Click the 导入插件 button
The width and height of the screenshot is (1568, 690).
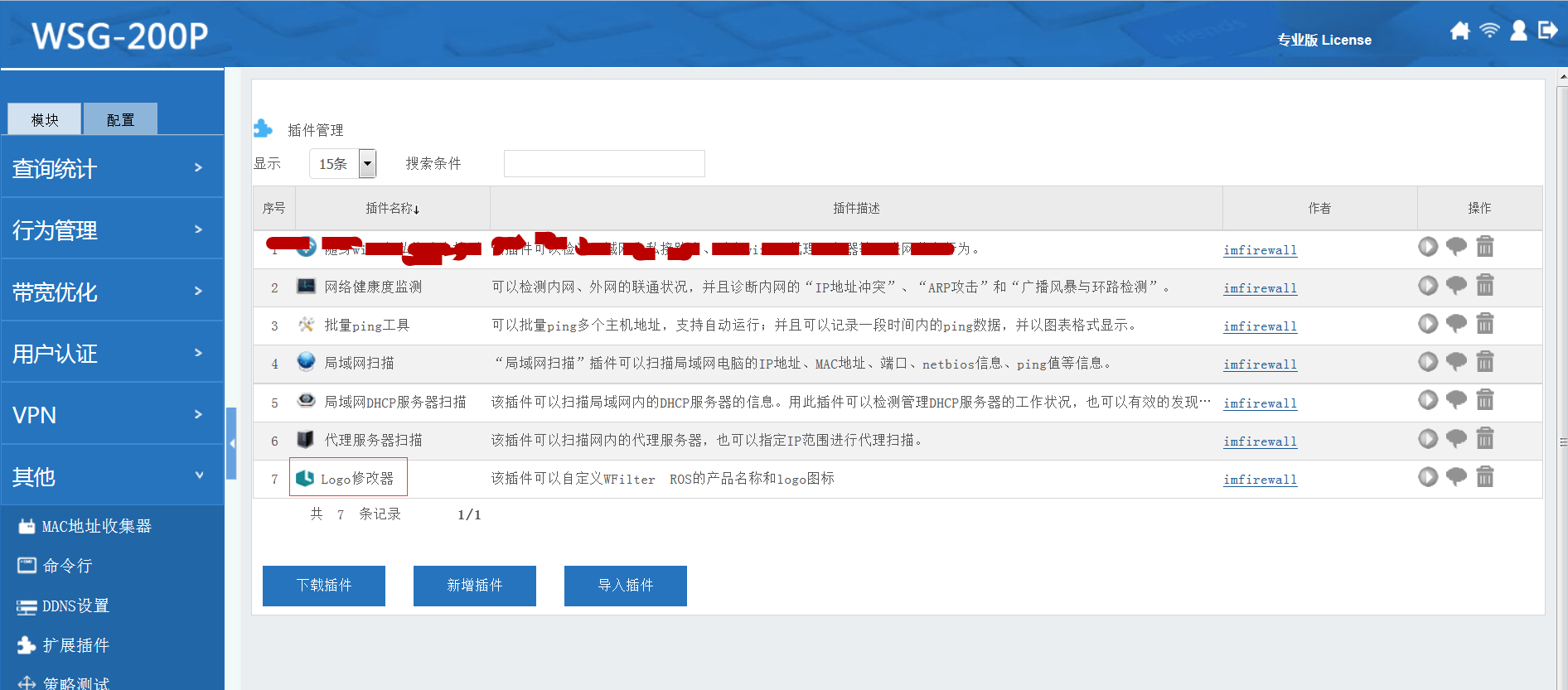point(625,586)
